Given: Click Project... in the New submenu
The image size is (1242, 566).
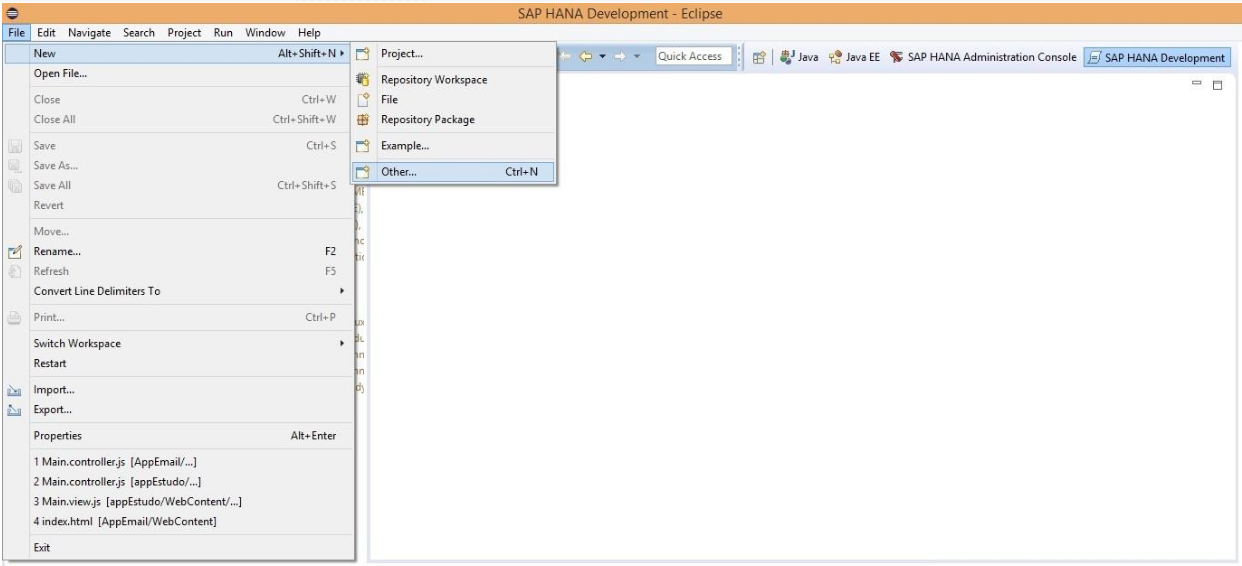Looking at the screenshot, I should coord(402,54).
